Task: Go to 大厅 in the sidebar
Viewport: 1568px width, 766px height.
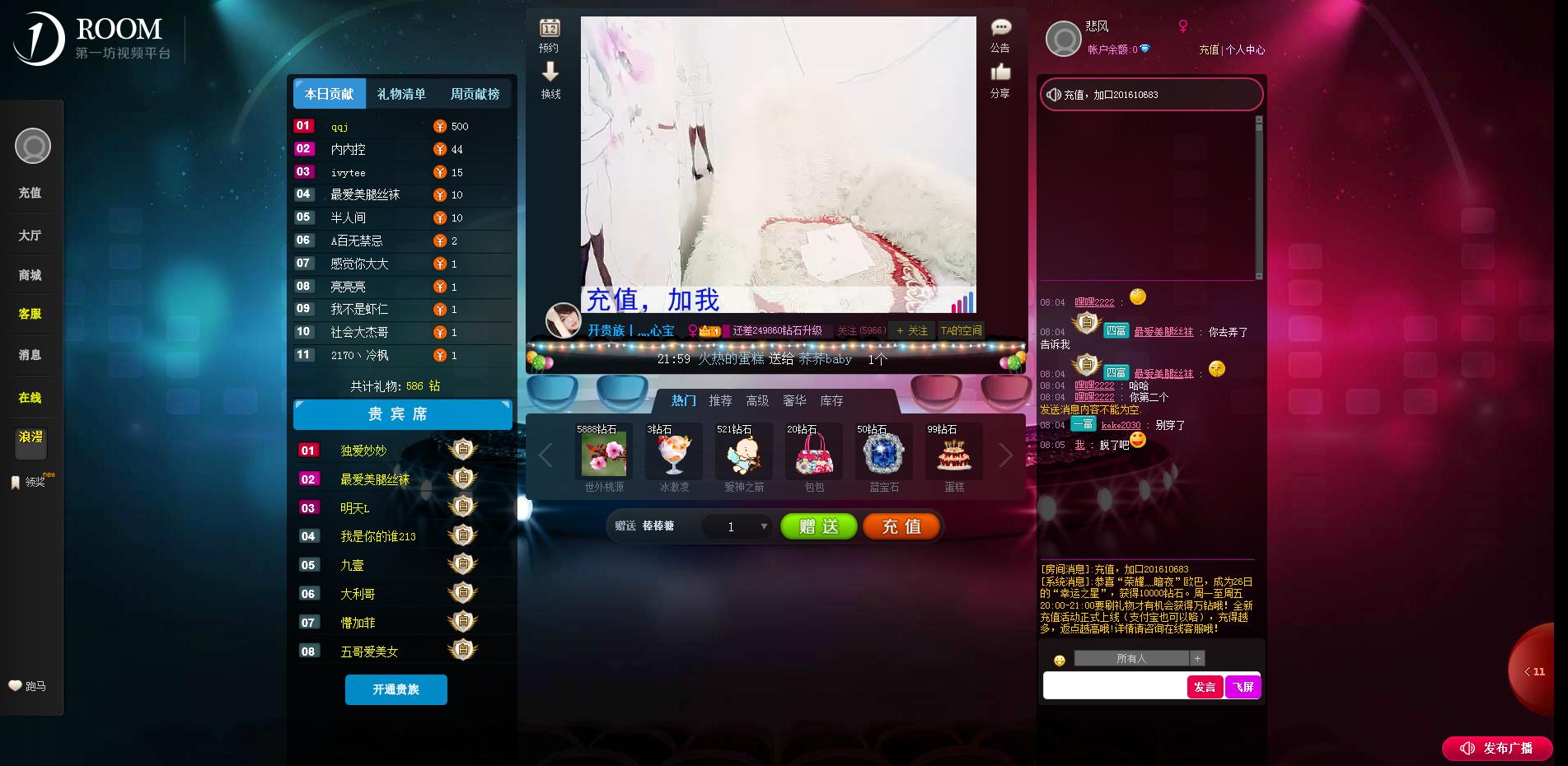Action: coord(30,236)
